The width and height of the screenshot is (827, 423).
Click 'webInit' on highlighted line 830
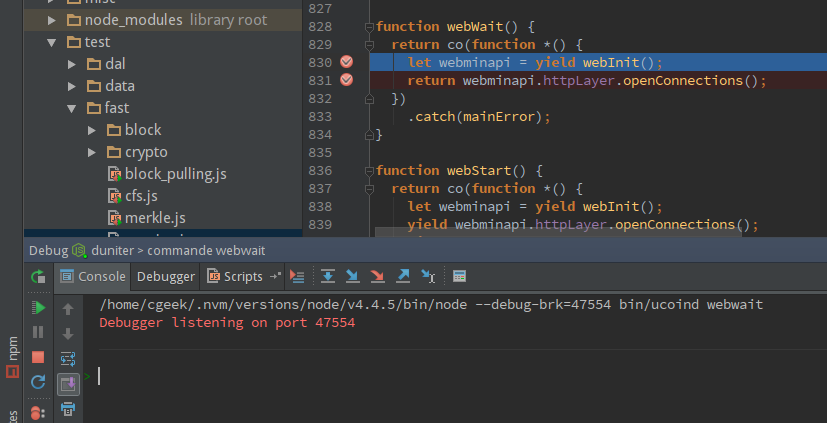click(611, 63)
